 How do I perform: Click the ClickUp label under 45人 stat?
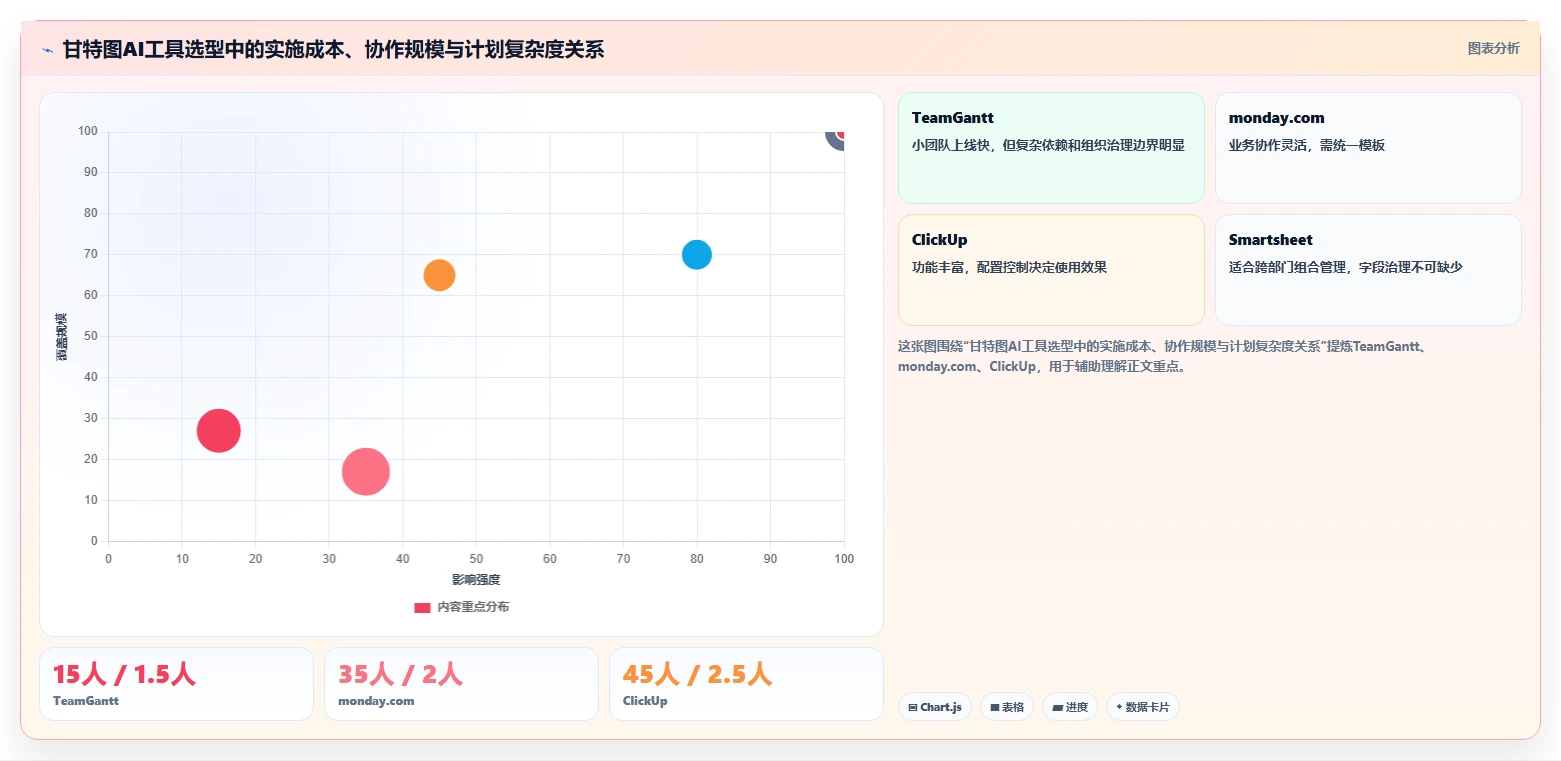pyautogui.click(x=645, y=701)
